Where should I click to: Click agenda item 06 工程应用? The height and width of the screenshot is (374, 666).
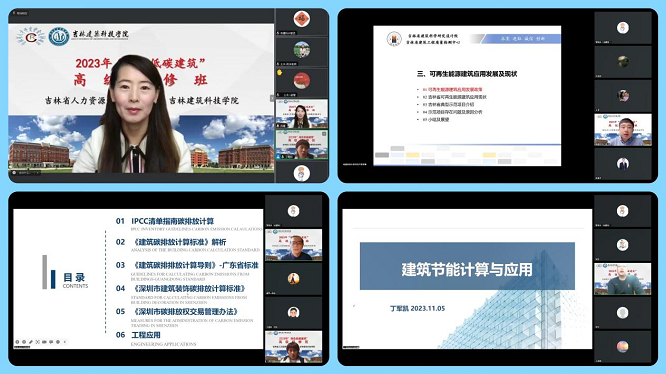click(x=138, y=335)
